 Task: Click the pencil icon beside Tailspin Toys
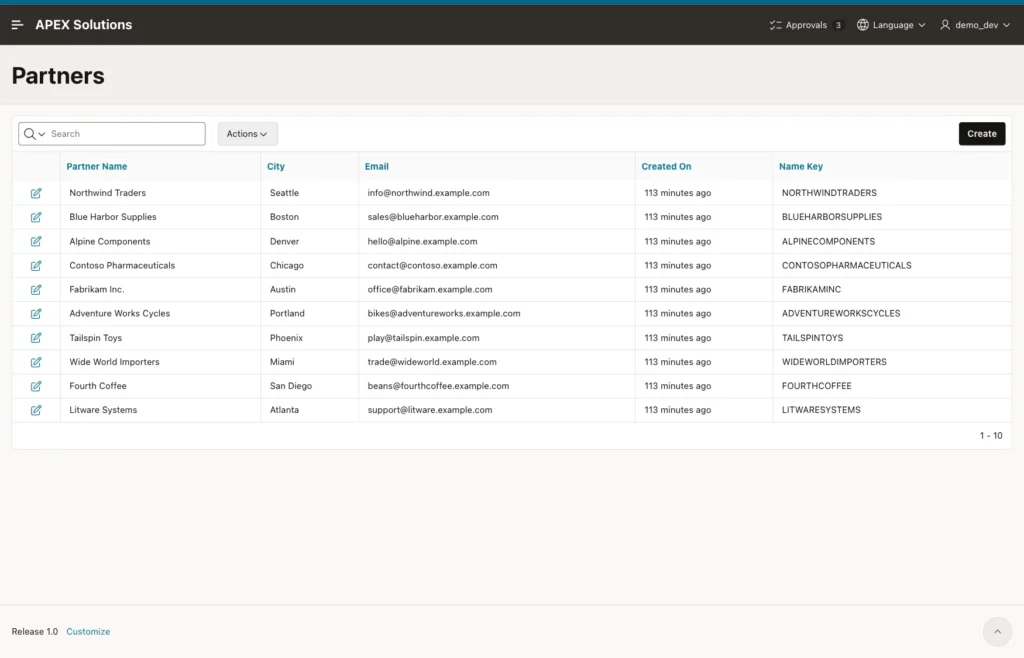pyautogui.click(x=36, y=338)
